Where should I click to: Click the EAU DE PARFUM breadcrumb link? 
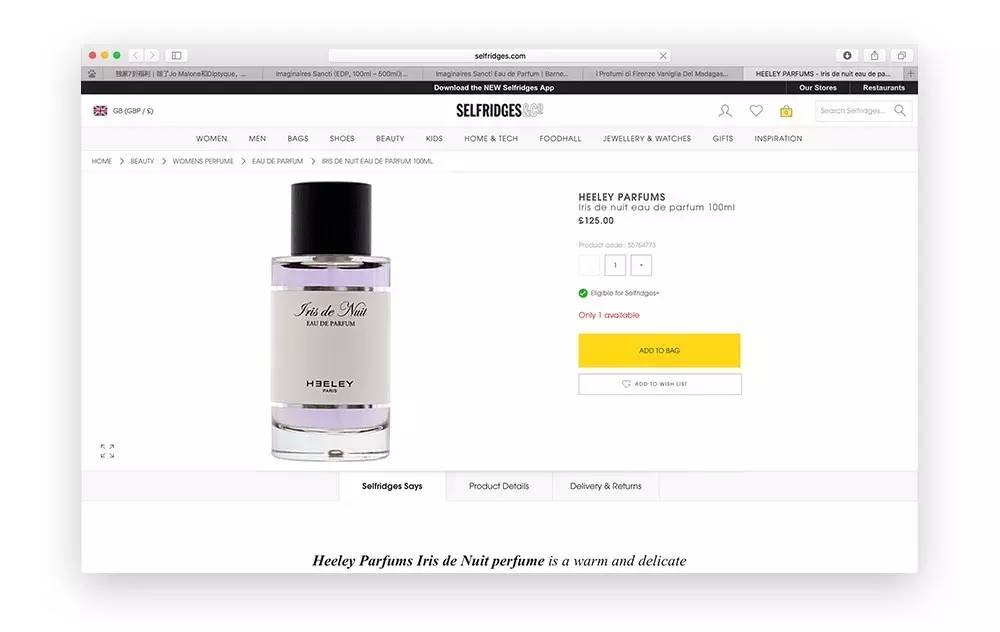277,161
